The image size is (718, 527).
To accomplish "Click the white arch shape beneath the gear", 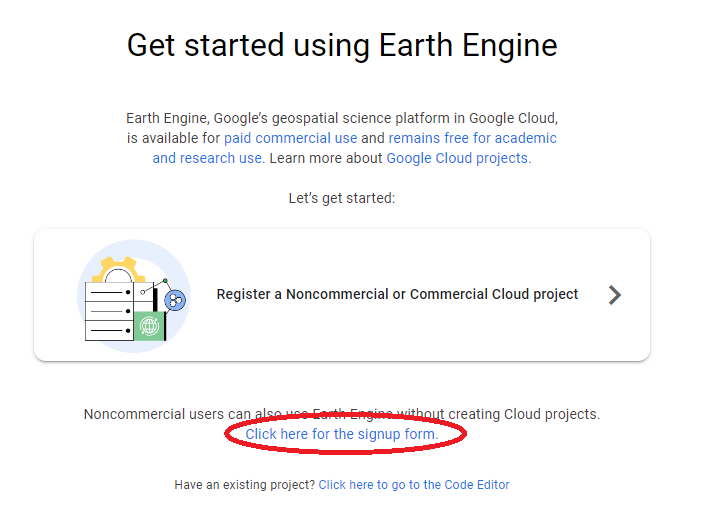I will 118,276.
